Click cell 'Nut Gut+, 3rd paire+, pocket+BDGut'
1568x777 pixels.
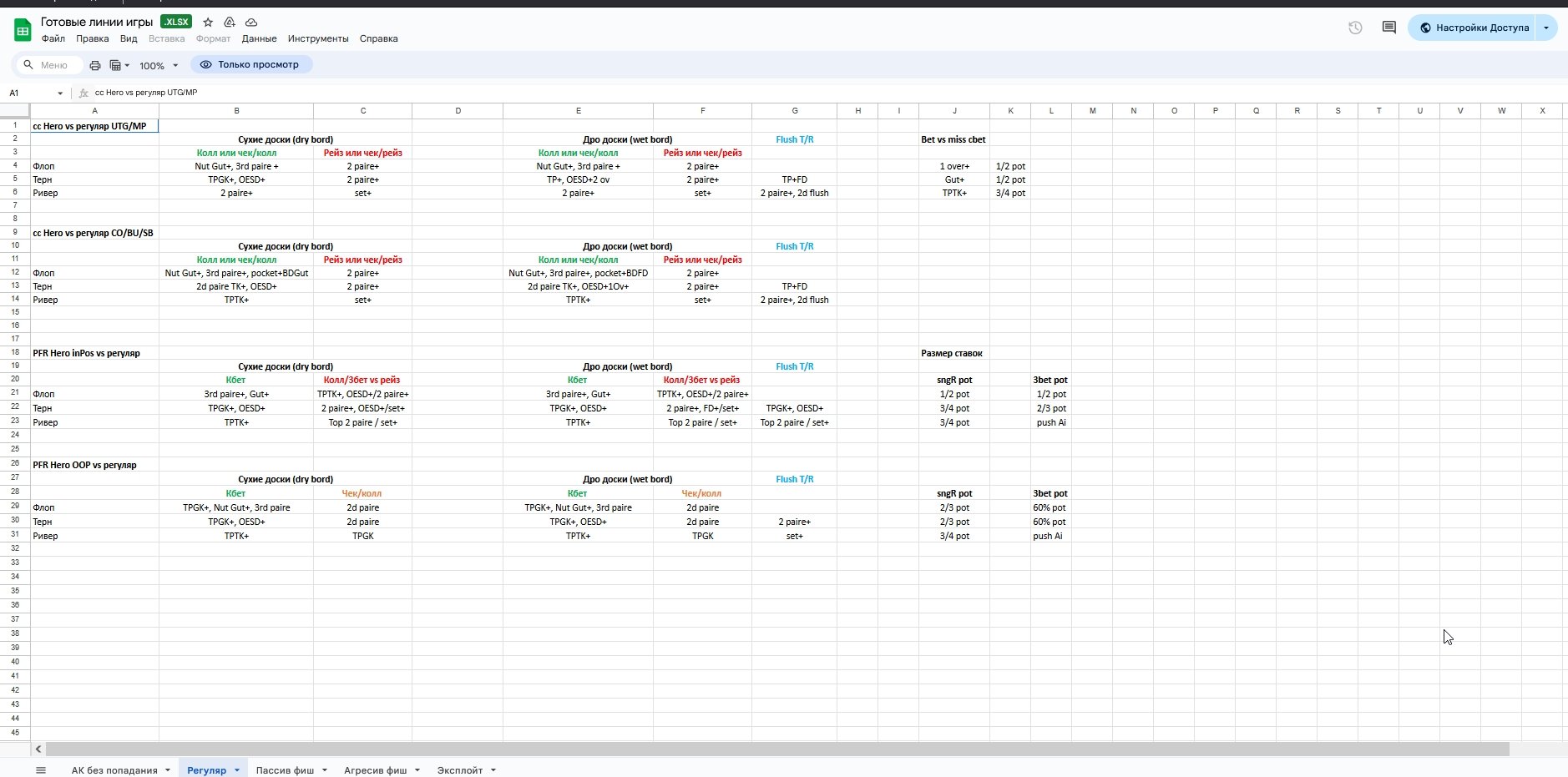pyautogui.click(x=236, y=273)
